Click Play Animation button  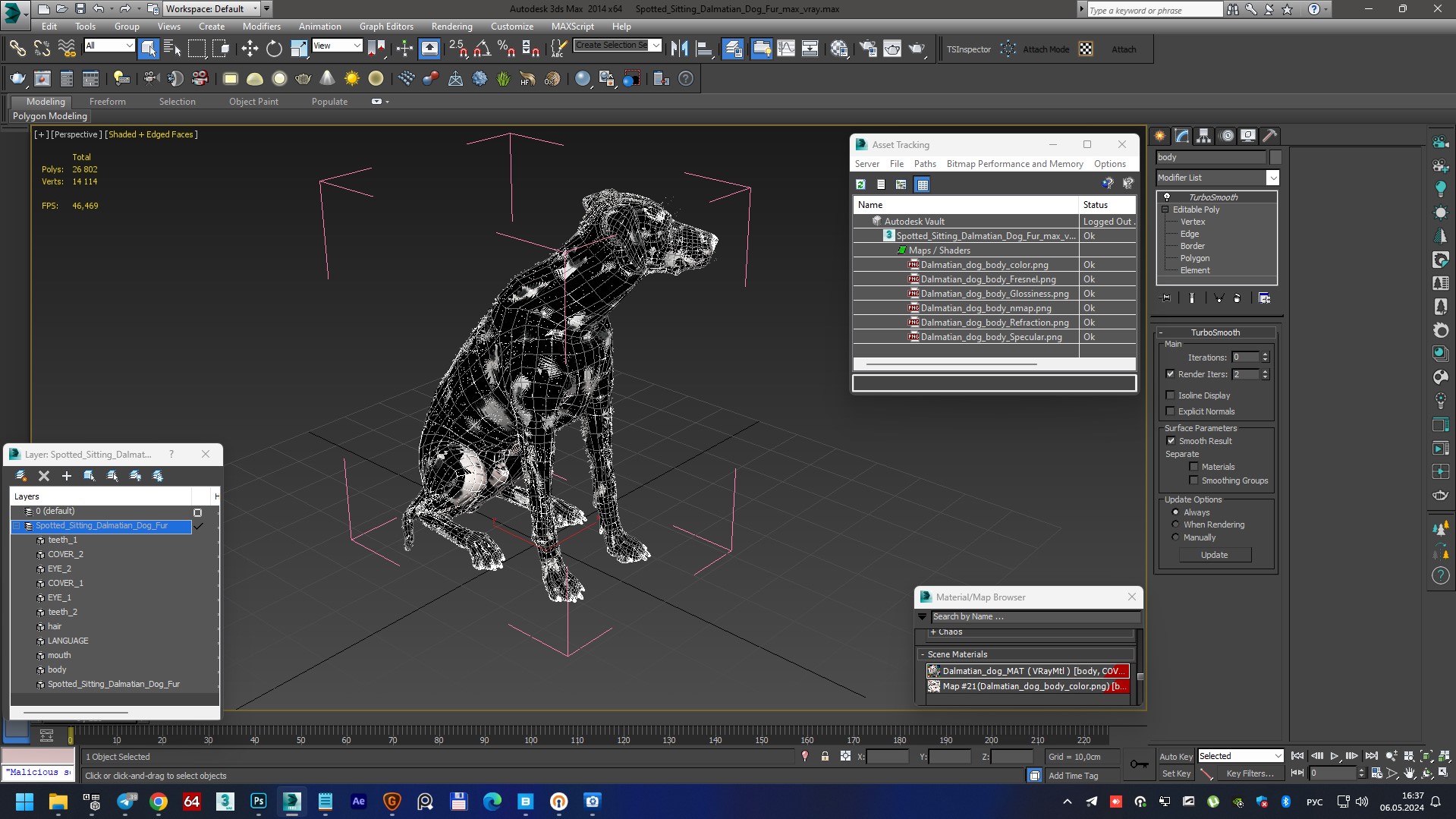(1335, 756)
